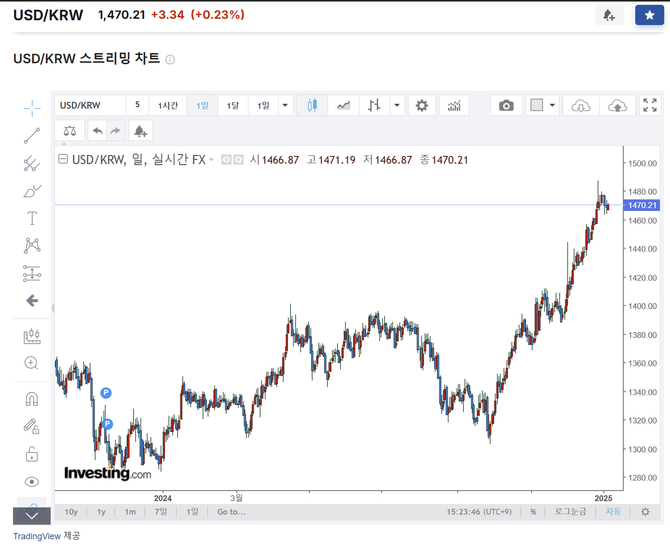
Task: Toggle the 로그눈금 log scale option
Action: [x=572, y=512]
